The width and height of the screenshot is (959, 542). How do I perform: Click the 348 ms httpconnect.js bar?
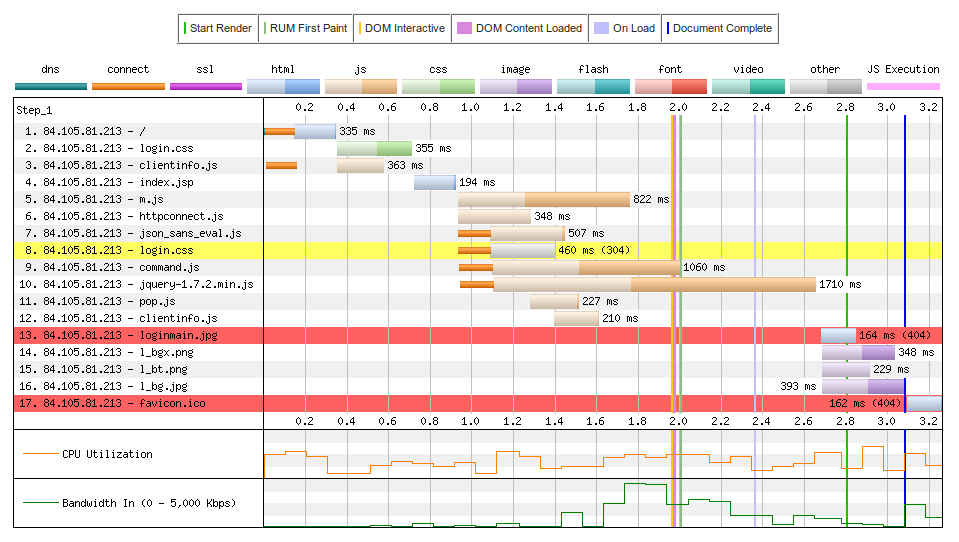click(494, 216)
